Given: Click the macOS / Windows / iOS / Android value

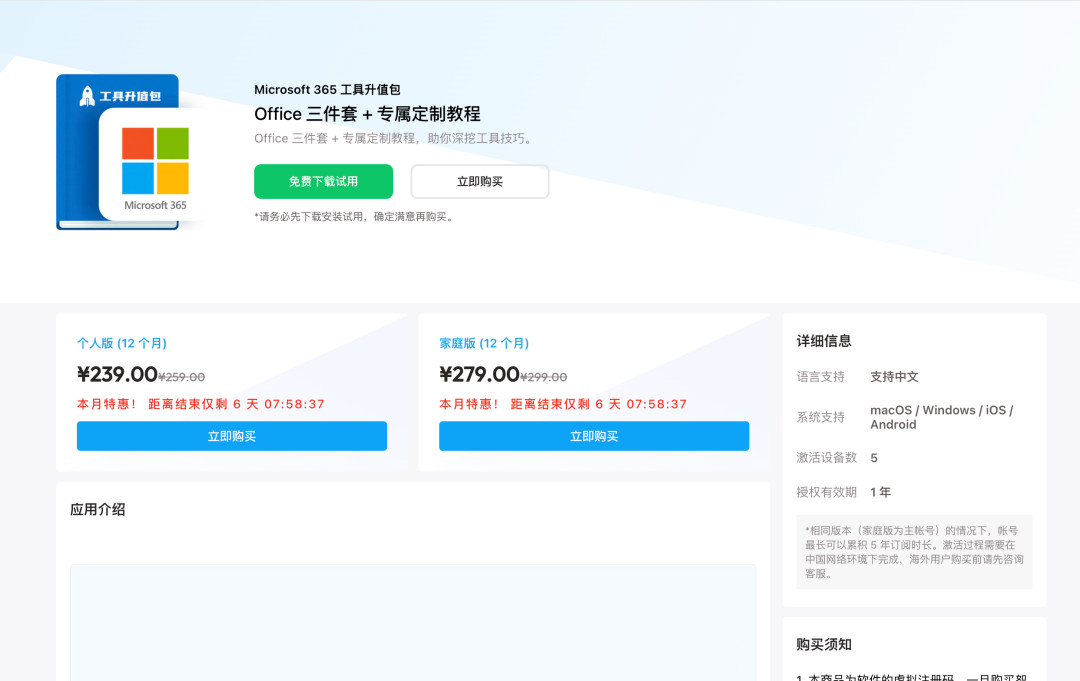Looking at the screenshot, I should pyautogui.click(x=942, y=417).
